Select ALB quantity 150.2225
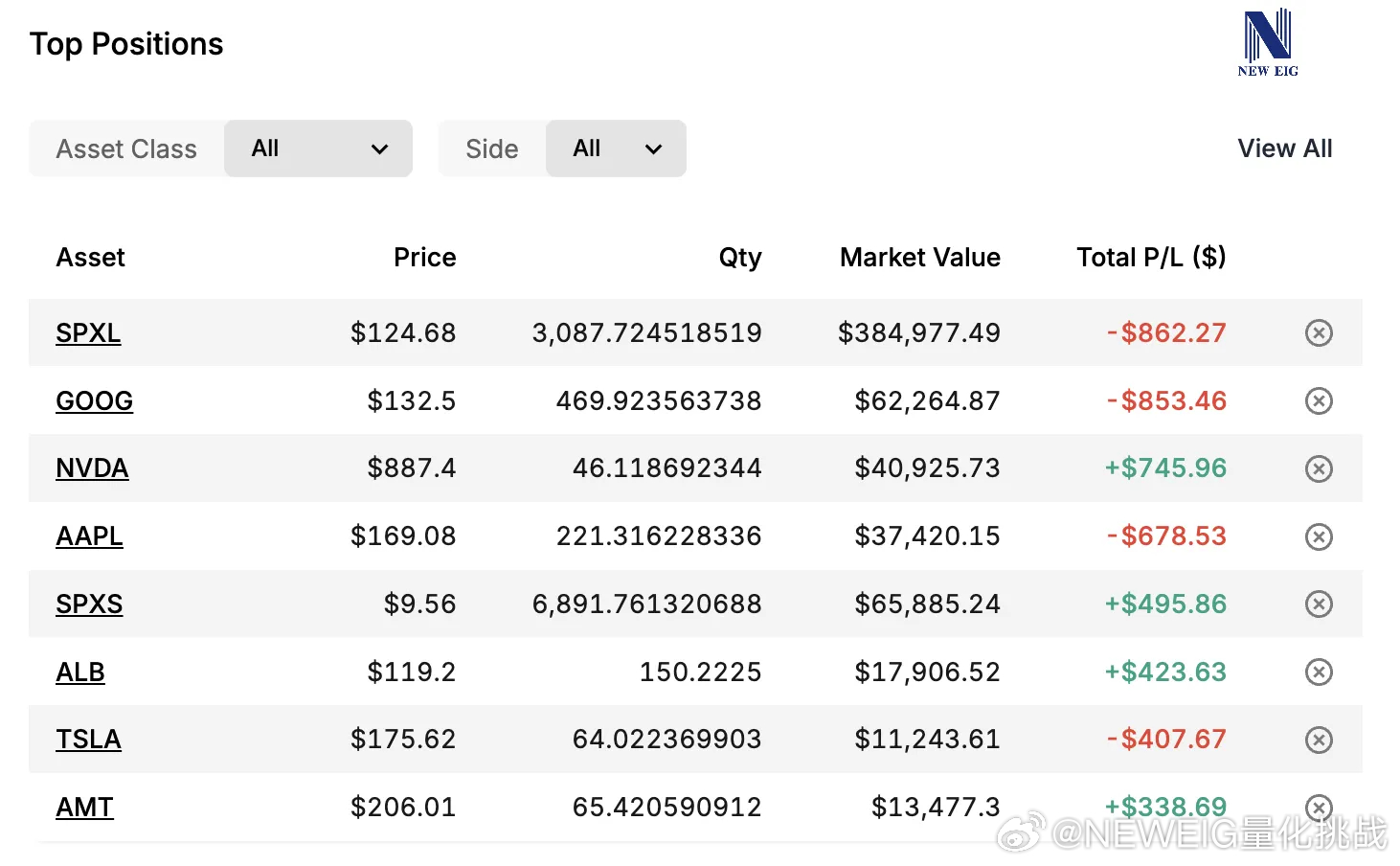Image resolution: width=1400 pixels, height=866 pixels. (701, 672)
